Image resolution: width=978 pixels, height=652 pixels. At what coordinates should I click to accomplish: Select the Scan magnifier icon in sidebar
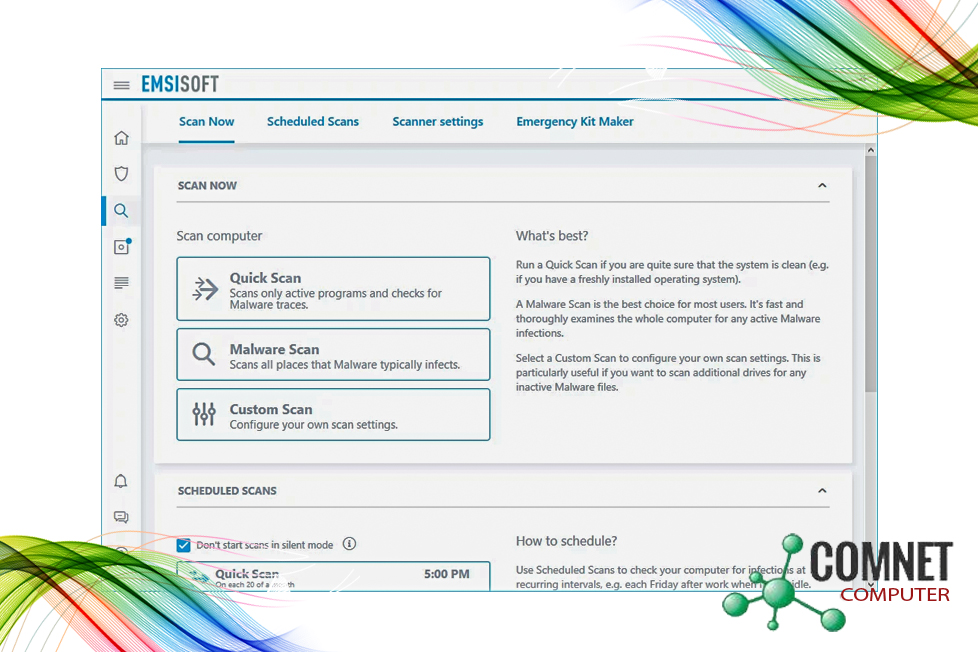click(x=122, y=211)
